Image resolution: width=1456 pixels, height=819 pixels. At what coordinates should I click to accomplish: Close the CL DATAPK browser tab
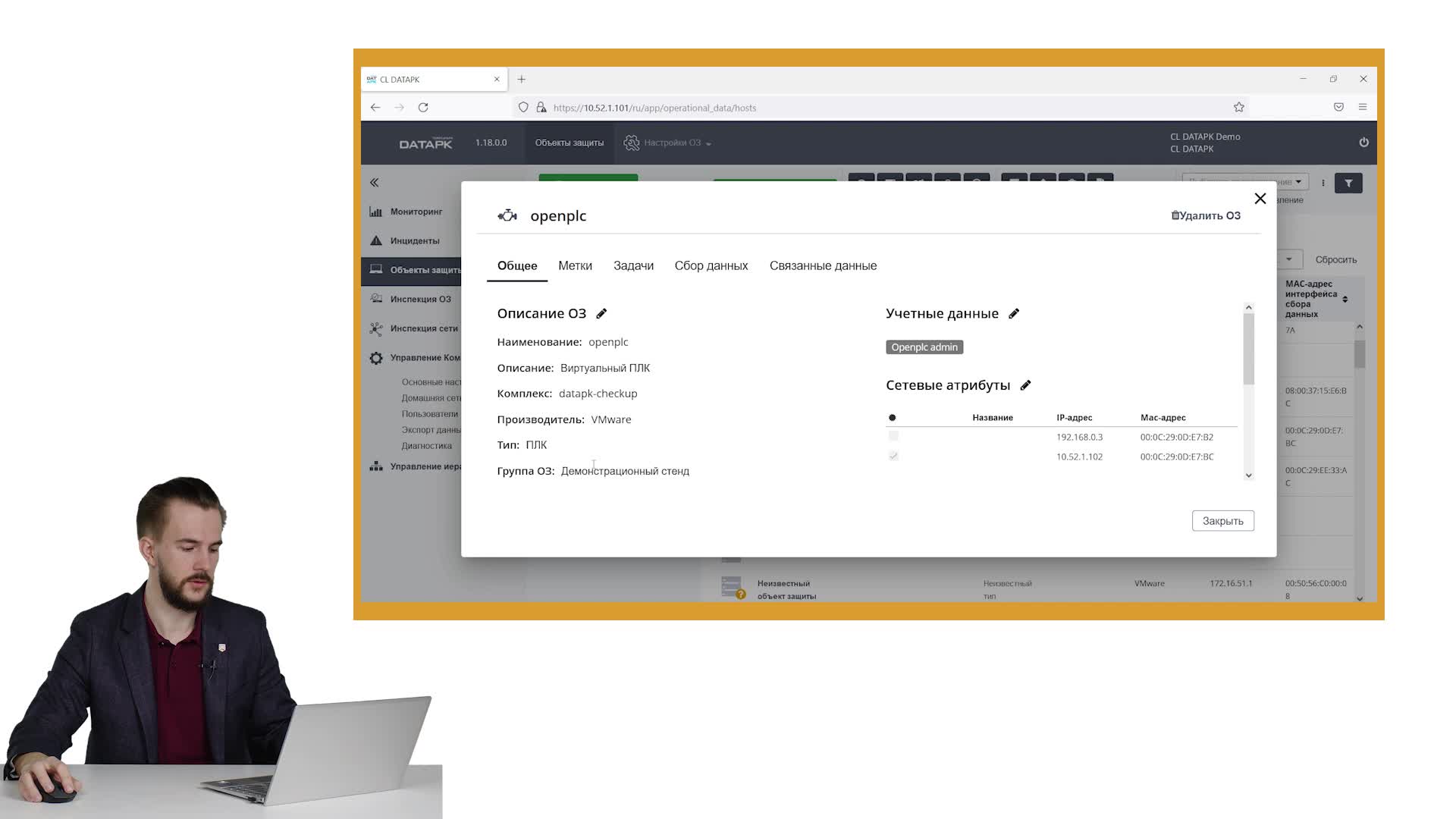[497, 80]
